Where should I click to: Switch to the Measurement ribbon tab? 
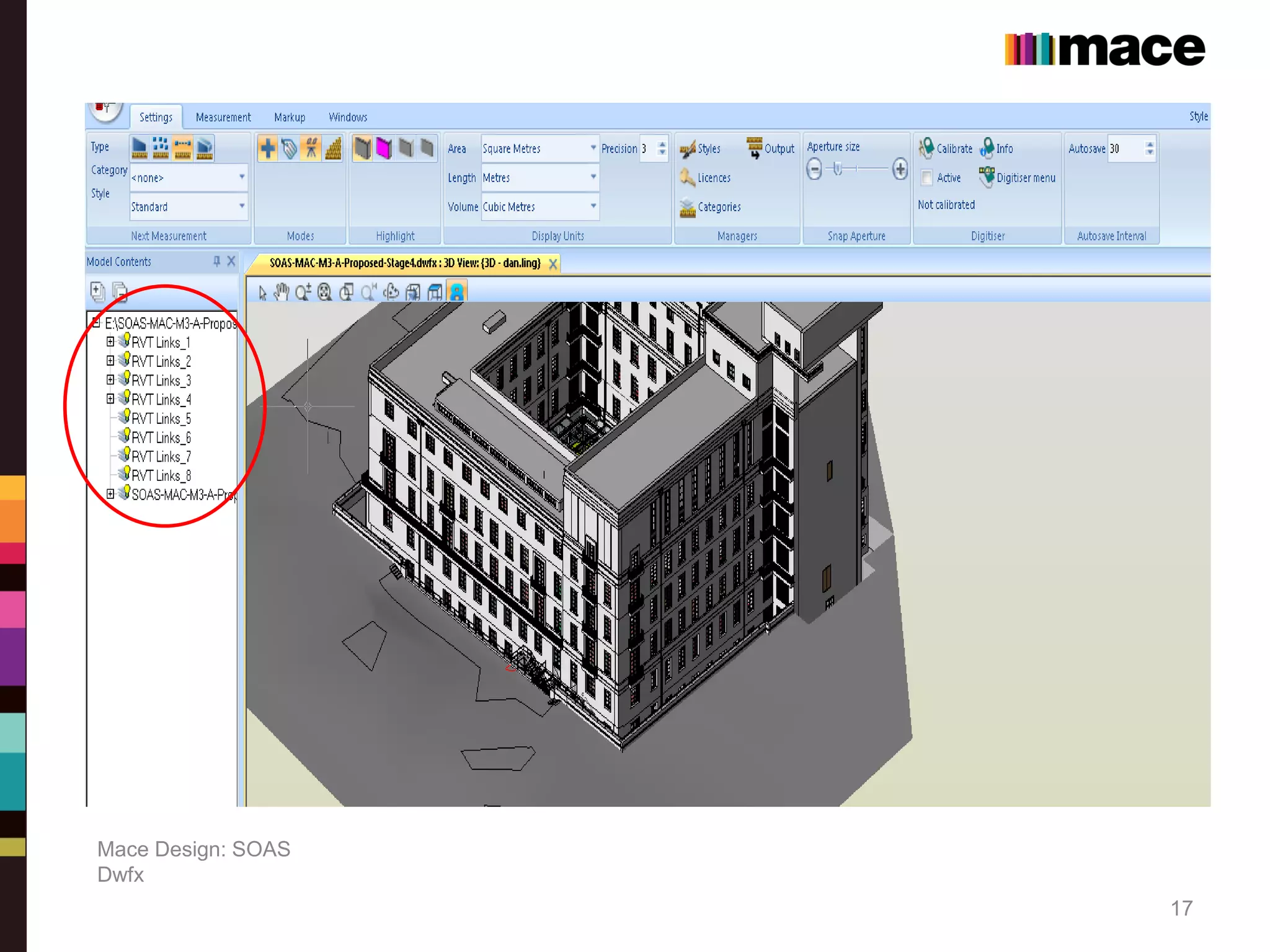[223, 117]
